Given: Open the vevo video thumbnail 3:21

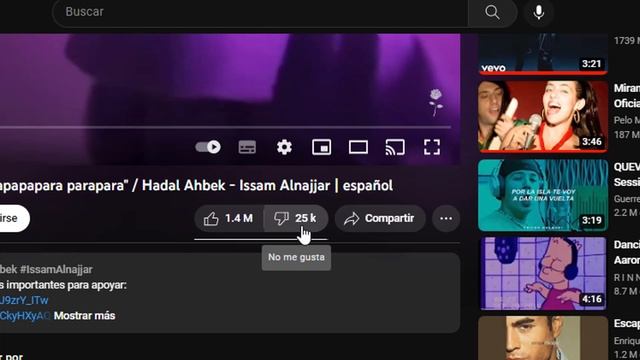Looking at the screenshot, I should point(542,54).
